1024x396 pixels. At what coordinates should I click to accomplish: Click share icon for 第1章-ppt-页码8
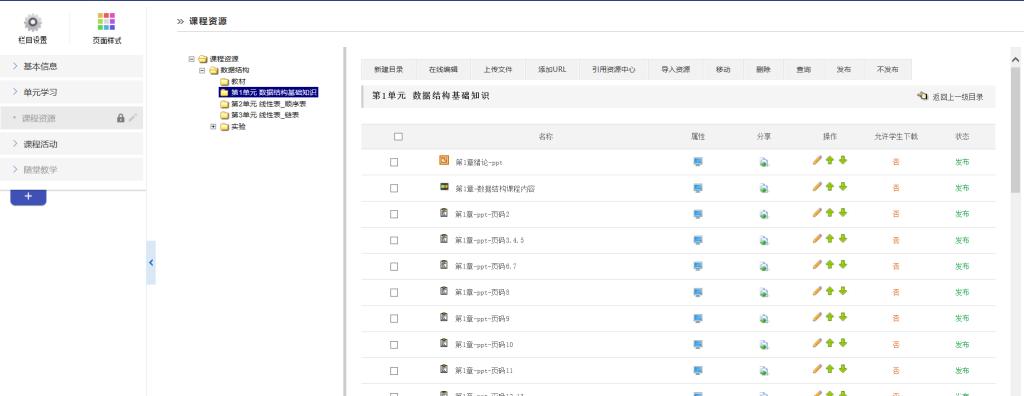(x=764, y=293)
